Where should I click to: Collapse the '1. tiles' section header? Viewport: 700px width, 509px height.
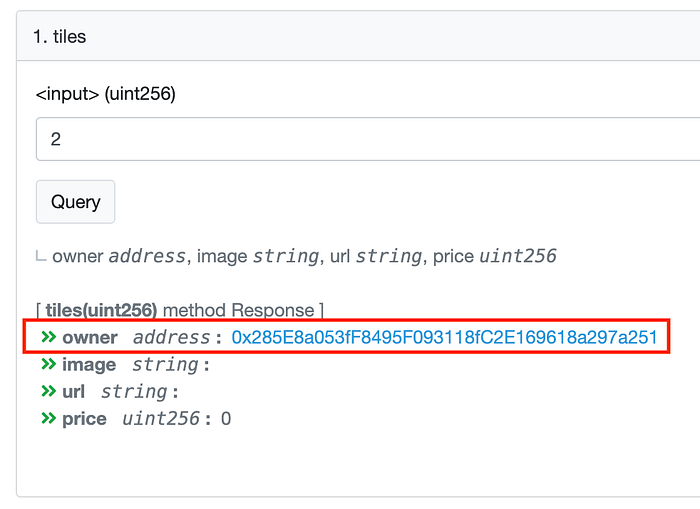pyautogui.click(x=358, y=36)
